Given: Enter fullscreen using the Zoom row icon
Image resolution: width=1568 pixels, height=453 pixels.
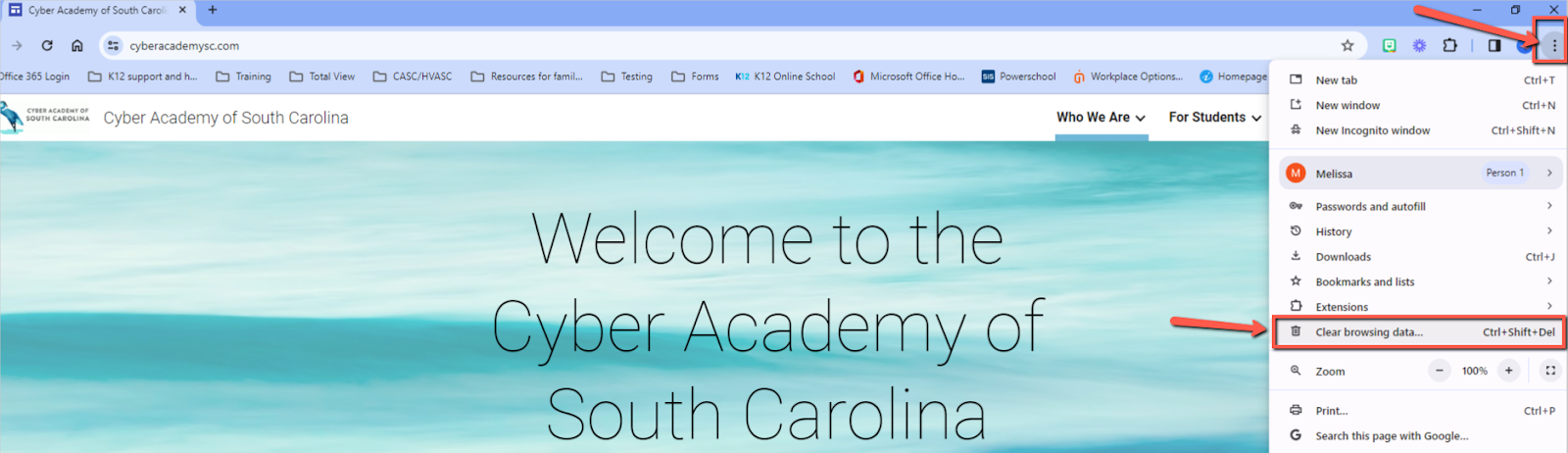Looking at the screenshot, I should tap(1550, 371).
